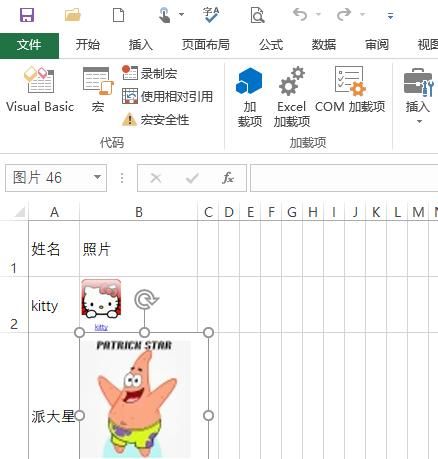Image resolution: width=438 pixels, height=459 pixels.
Task: Click the 加载项 add-ins button
Action: [250, 97]
